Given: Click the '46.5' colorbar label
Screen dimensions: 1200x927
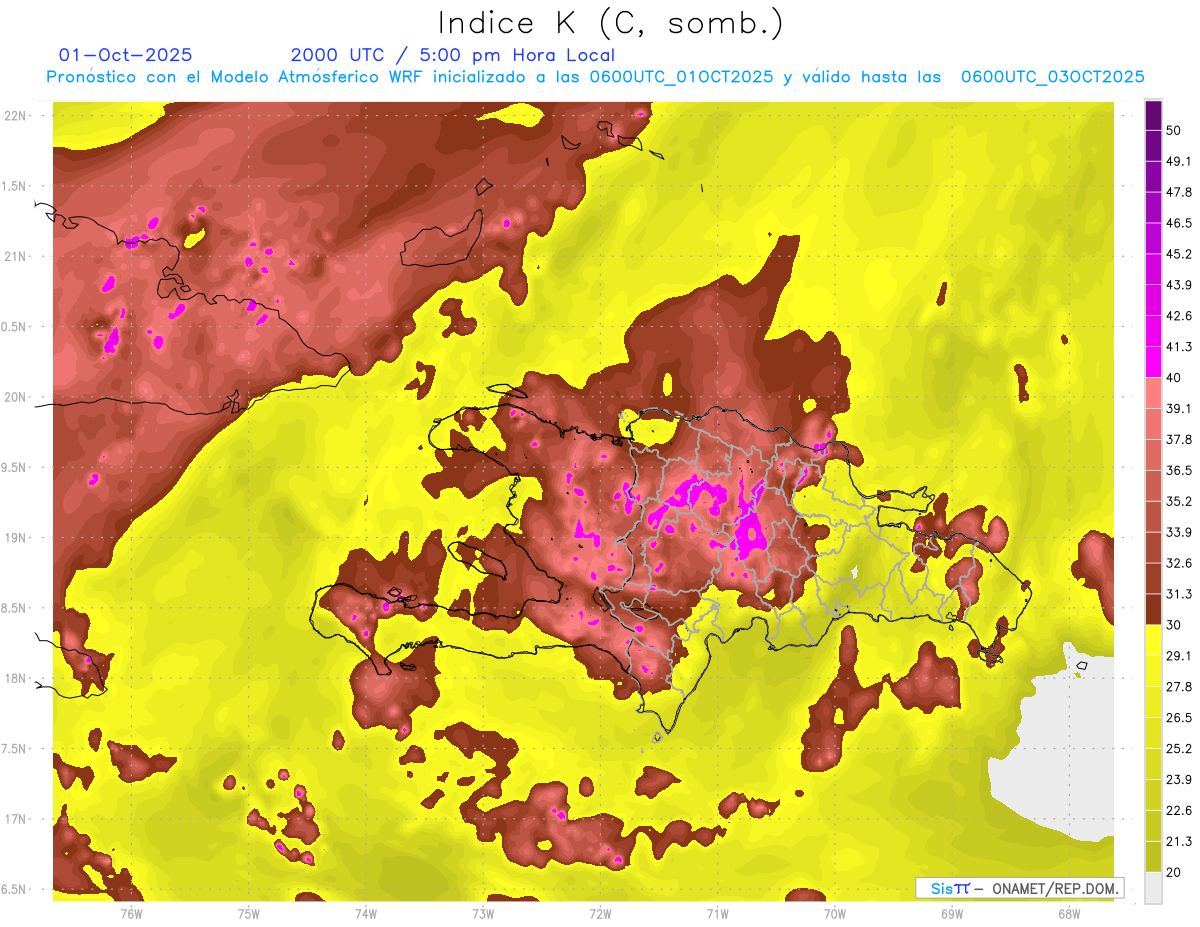Looking at the screenshot, I should (x=1178, y=223).
